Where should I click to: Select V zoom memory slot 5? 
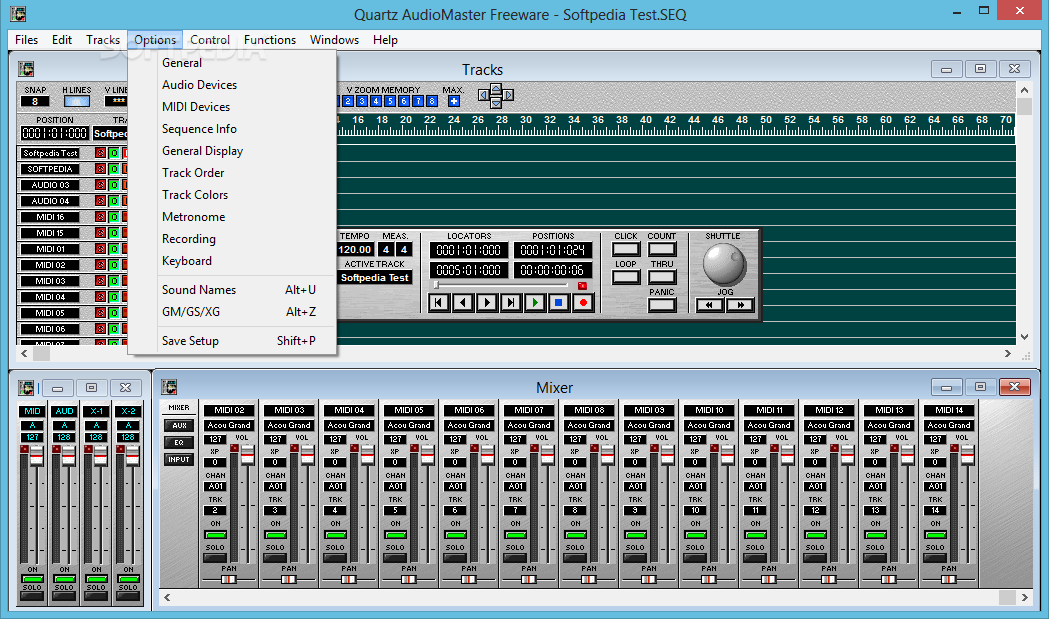[390, 101]
